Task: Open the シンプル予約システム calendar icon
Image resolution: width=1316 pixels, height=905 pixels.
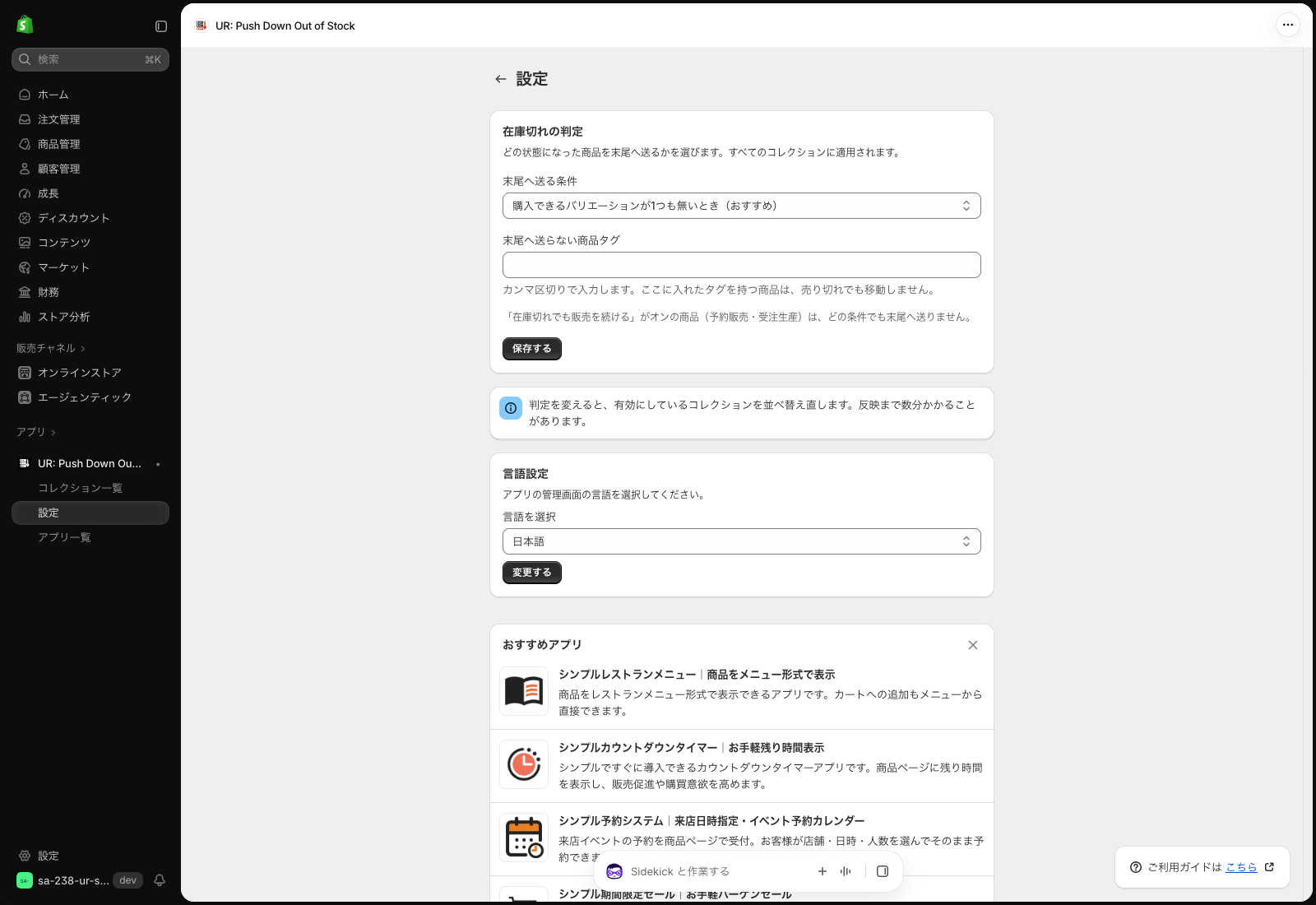Action: 524,838
